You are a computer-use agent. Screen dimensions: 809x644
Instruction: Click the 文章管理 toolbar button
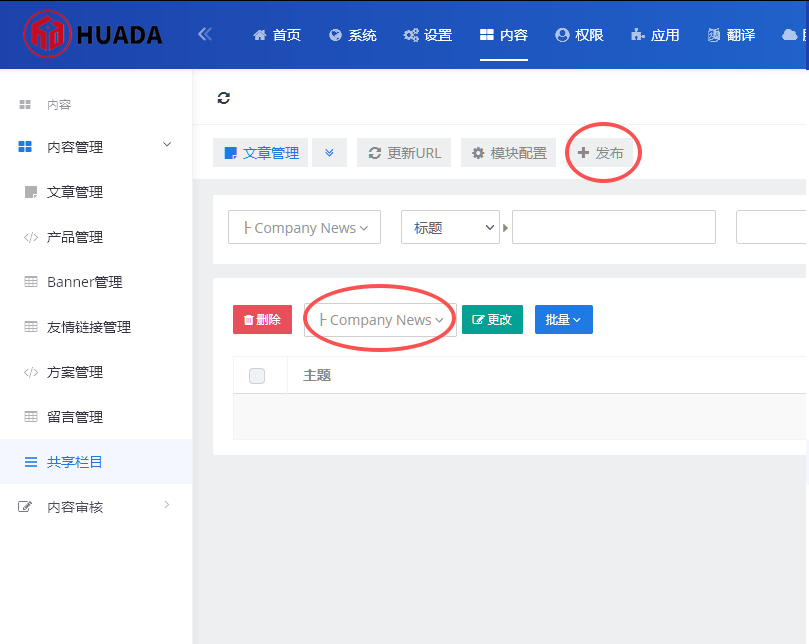[261, 153]
